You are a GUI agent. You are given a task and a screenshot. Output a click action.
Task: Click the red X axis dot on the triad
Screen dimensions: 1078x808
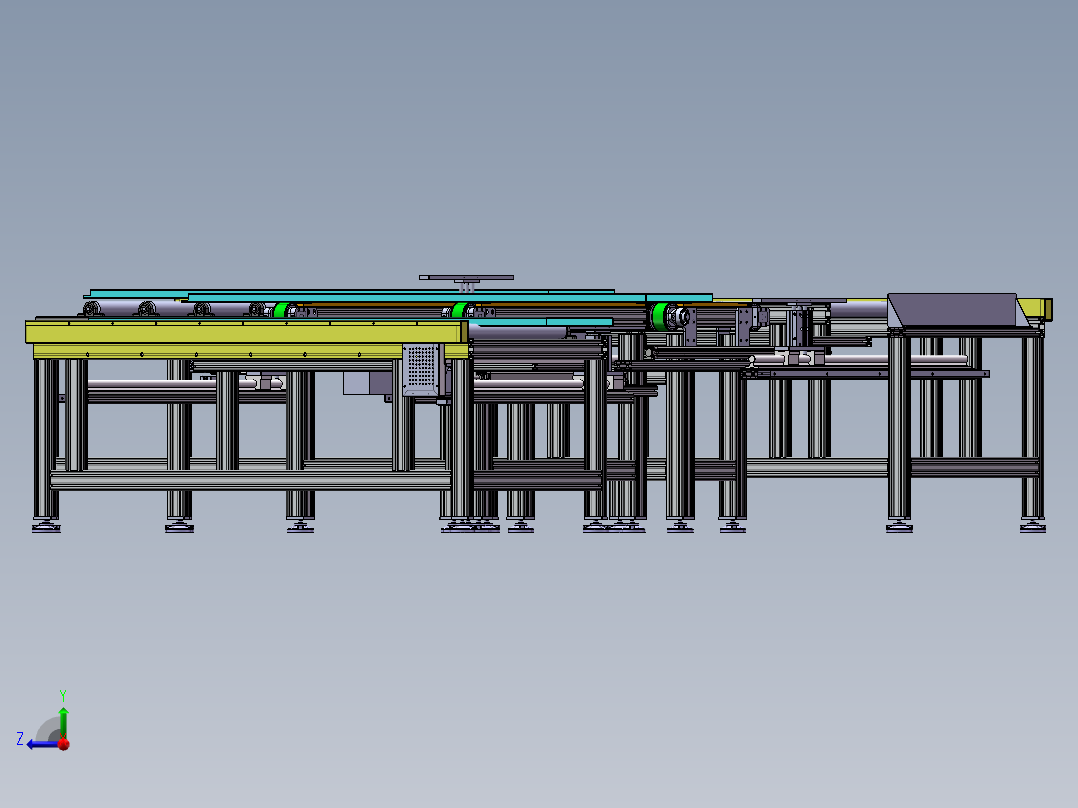pos(64,744)
